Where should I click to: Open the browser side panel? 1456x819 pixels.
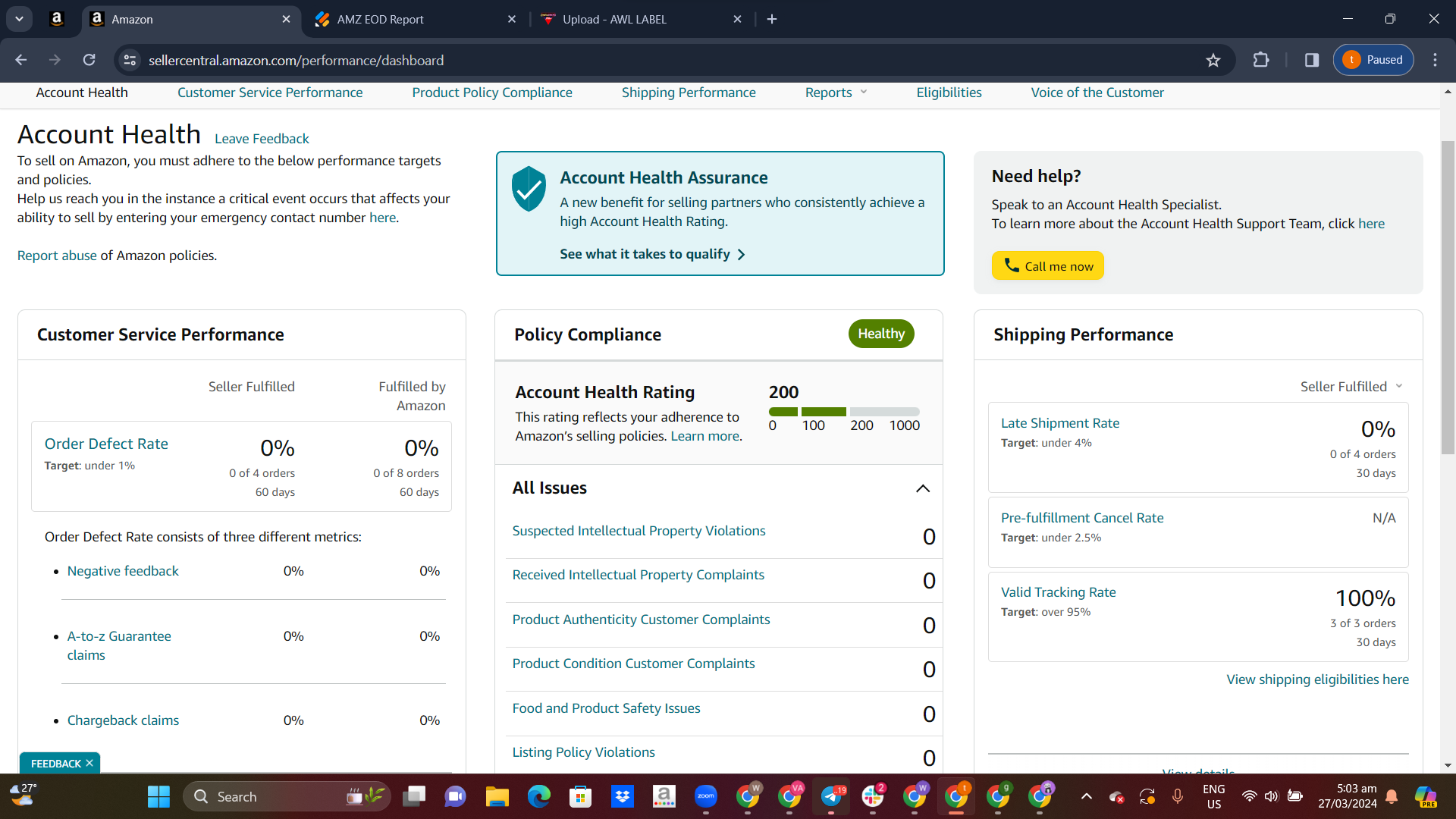click(x=1312, y=60)
